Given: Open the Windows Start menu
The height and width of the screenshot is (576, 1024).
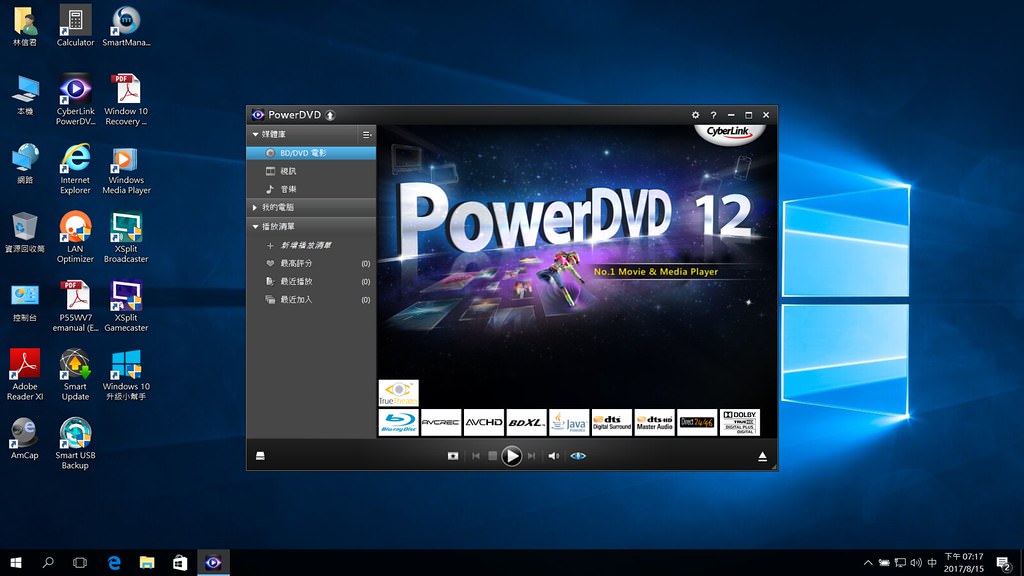Looking at the screenshot, I should (x=16, y=563).
